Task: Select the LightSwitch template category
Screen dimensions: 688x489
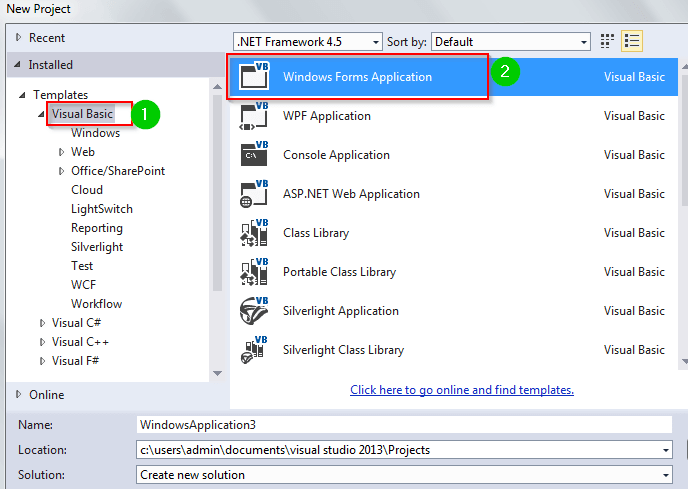Action: [x=101, y=209]
